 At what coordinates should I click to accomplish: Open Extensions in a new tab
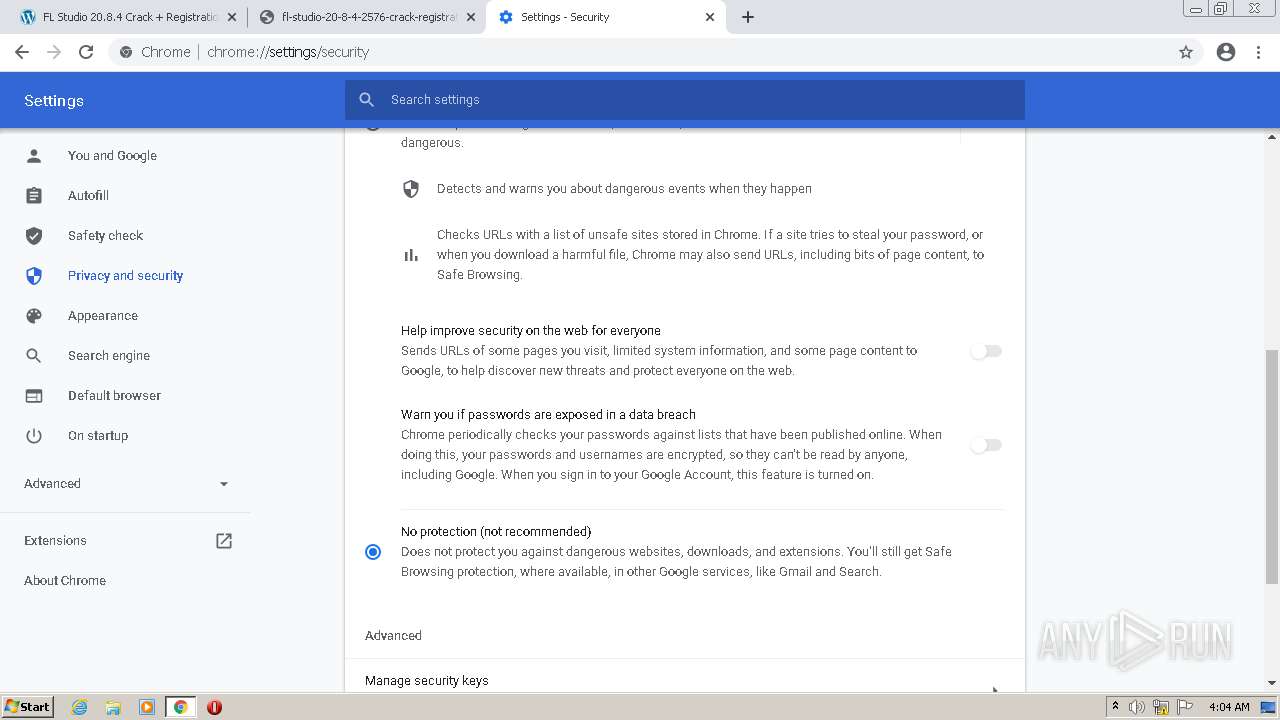(x=125, y=541)
